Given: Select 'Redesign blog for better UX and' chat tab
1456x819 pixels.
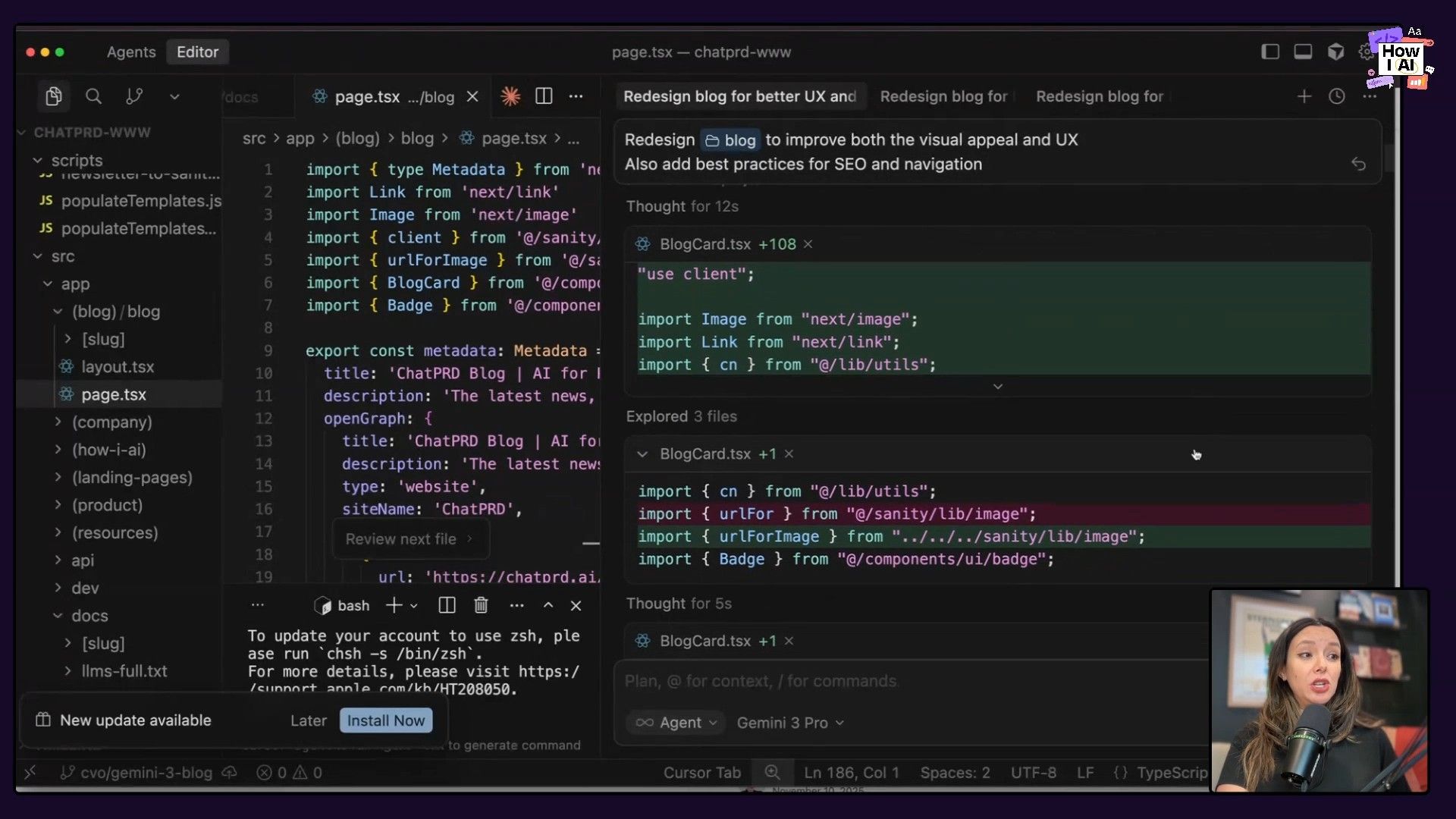Looking at the screenshot, I should coord(739,96).
